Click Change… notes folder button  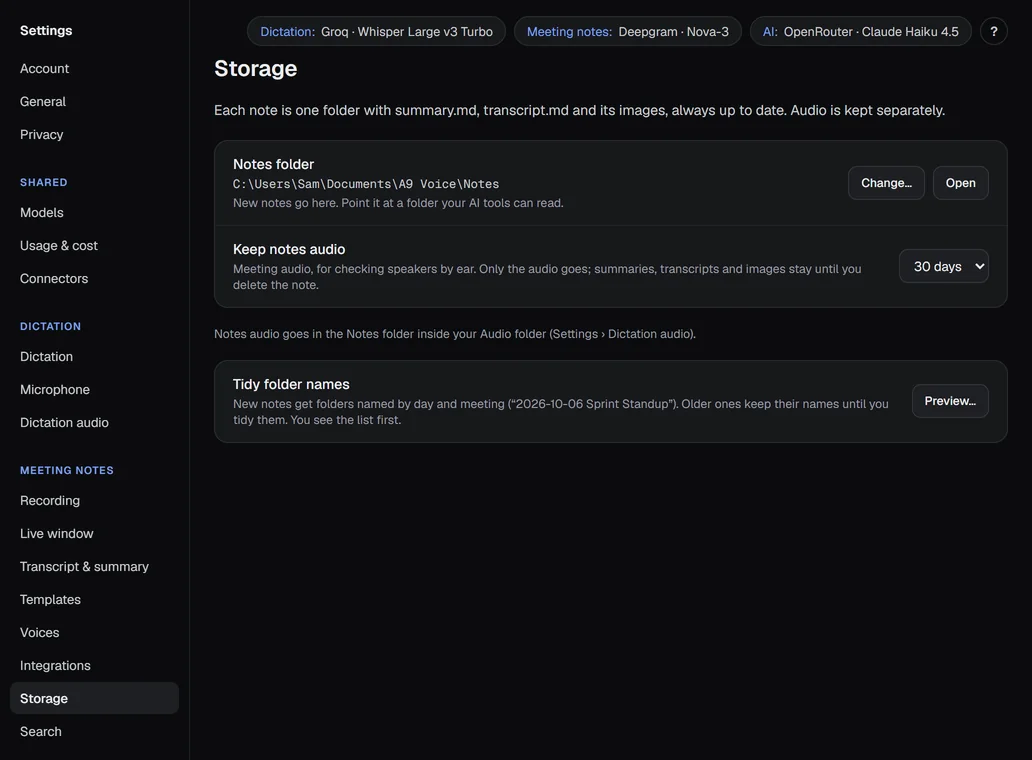(886, 183)
